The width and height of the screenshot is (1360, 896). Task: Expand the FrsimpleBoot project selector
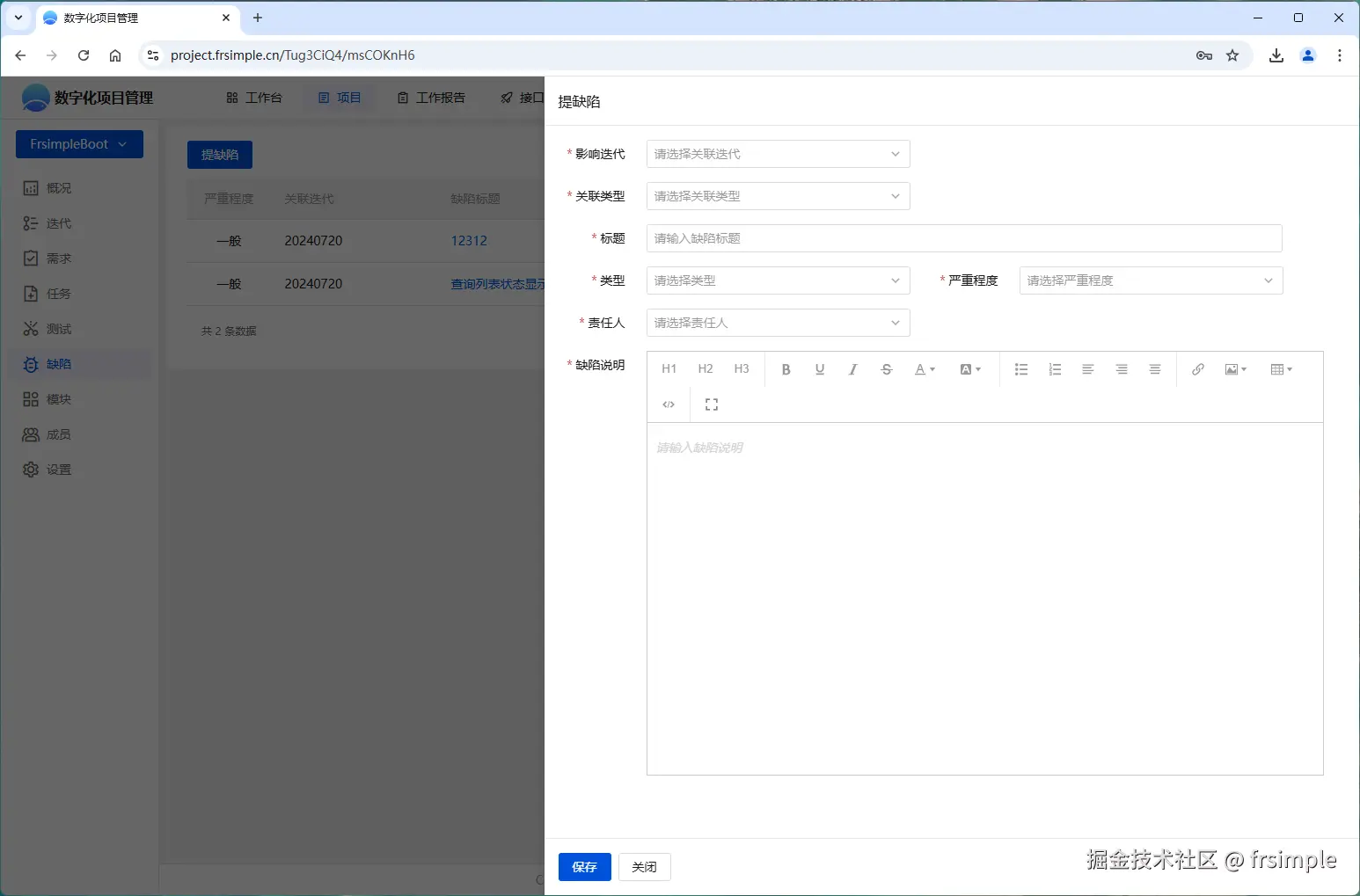tap(79, 143)
